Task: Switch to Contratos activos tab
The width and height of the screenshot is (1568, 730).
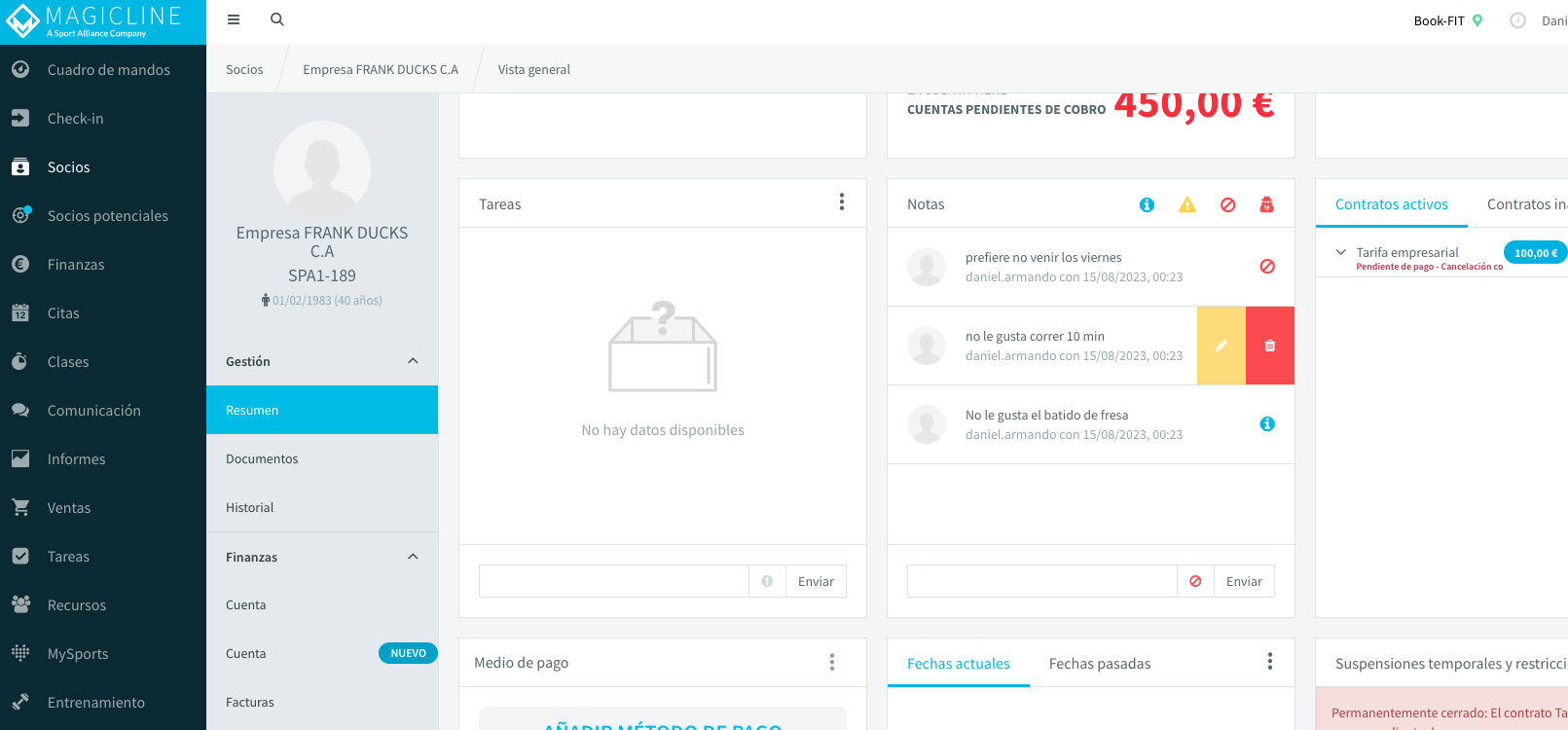Action: point(1392,204)
